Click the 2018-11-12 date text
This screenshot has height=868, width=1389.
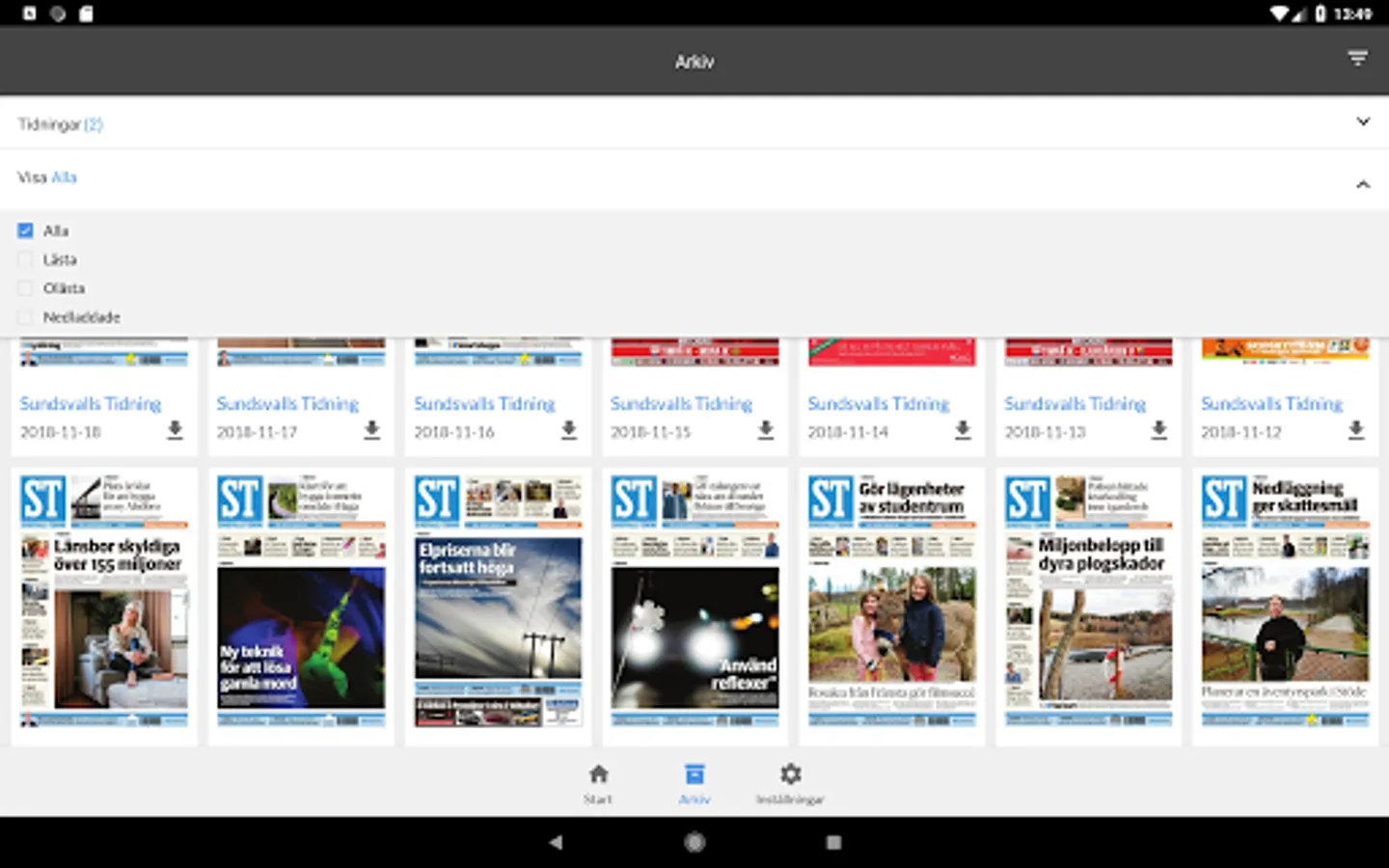click(x=1241, y=432)
